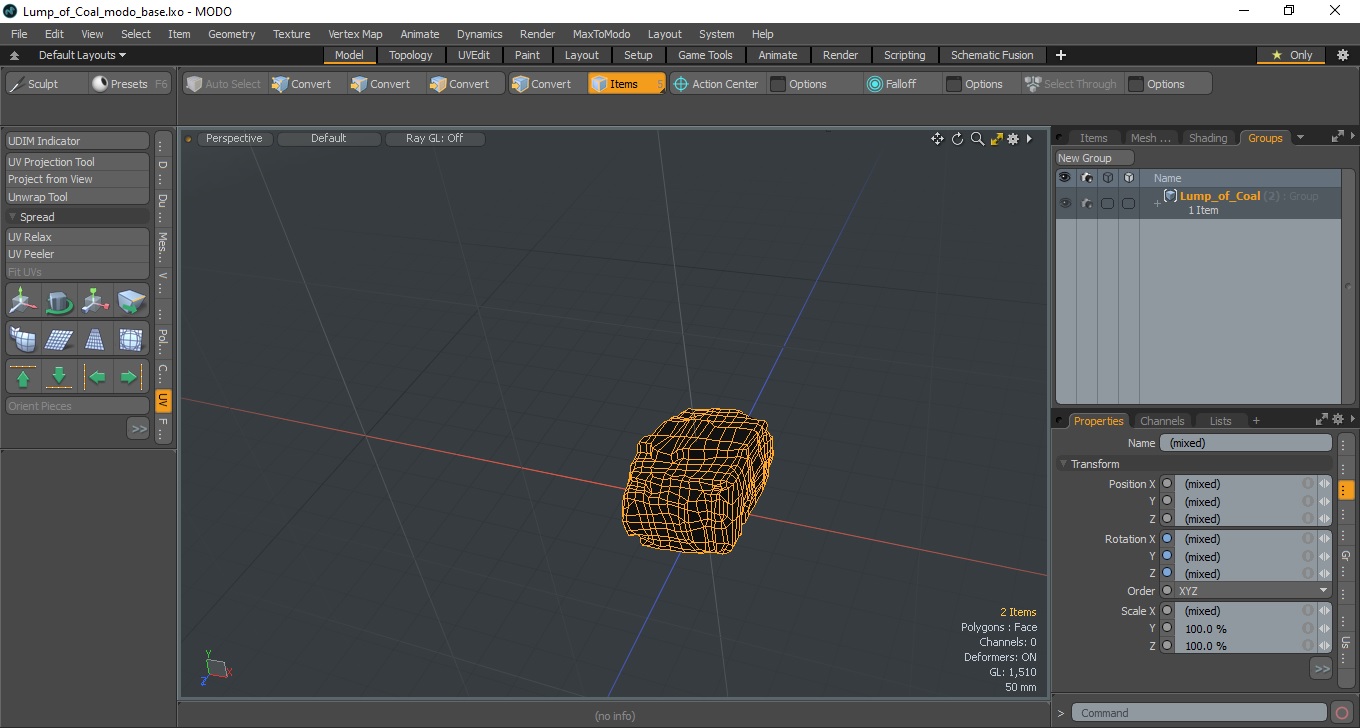1360x728 pixels.
Task: Switch to UVEdit layout tab
Action: pyautogui.click(x=474, y=55)
